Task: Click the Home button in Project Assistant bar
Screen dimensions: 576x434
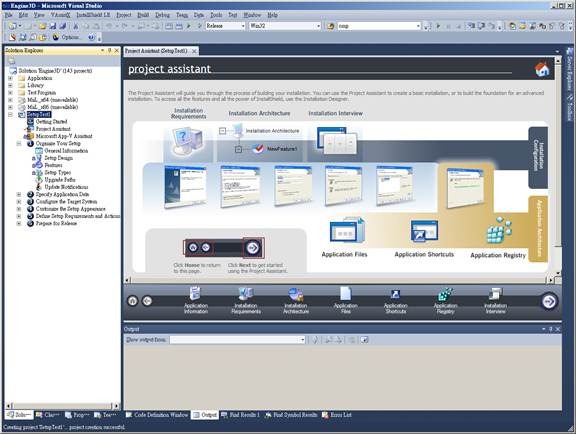Action: click(133, 301)
